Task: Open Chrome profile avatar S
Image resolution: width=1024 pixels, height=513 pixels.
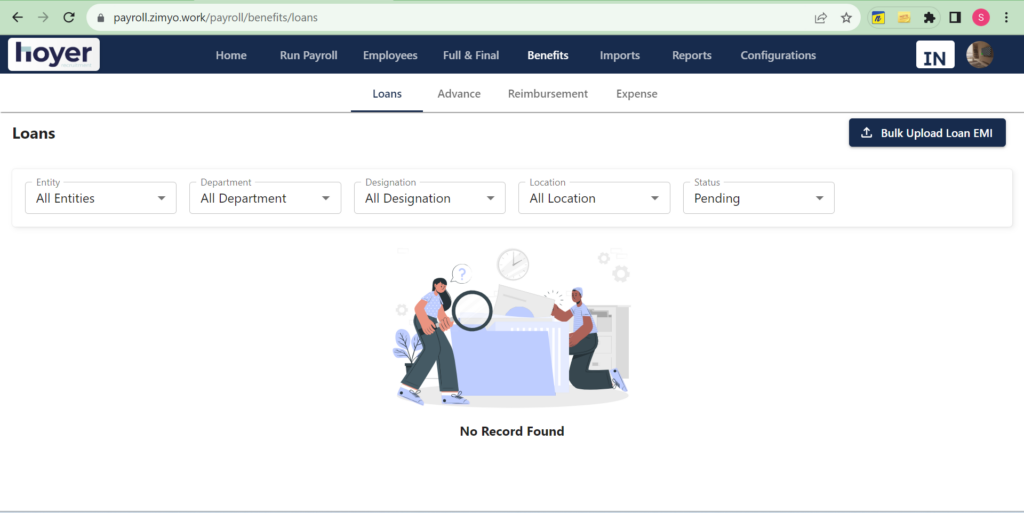Action: click(981, 18)
